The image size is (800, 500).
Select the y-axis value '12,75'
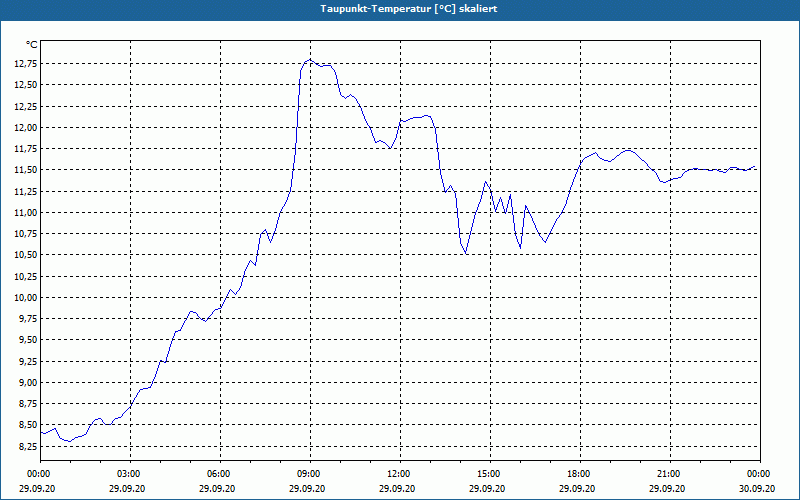[24, 64]
